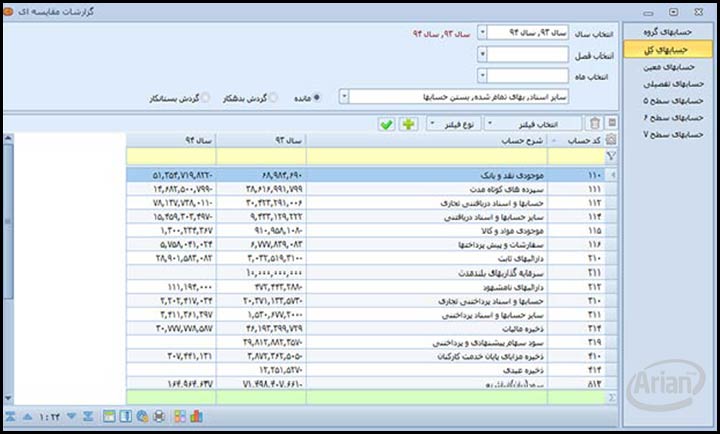
Task: Click the column-layout icon in bottom toolbar
Action: click(125, 417)
